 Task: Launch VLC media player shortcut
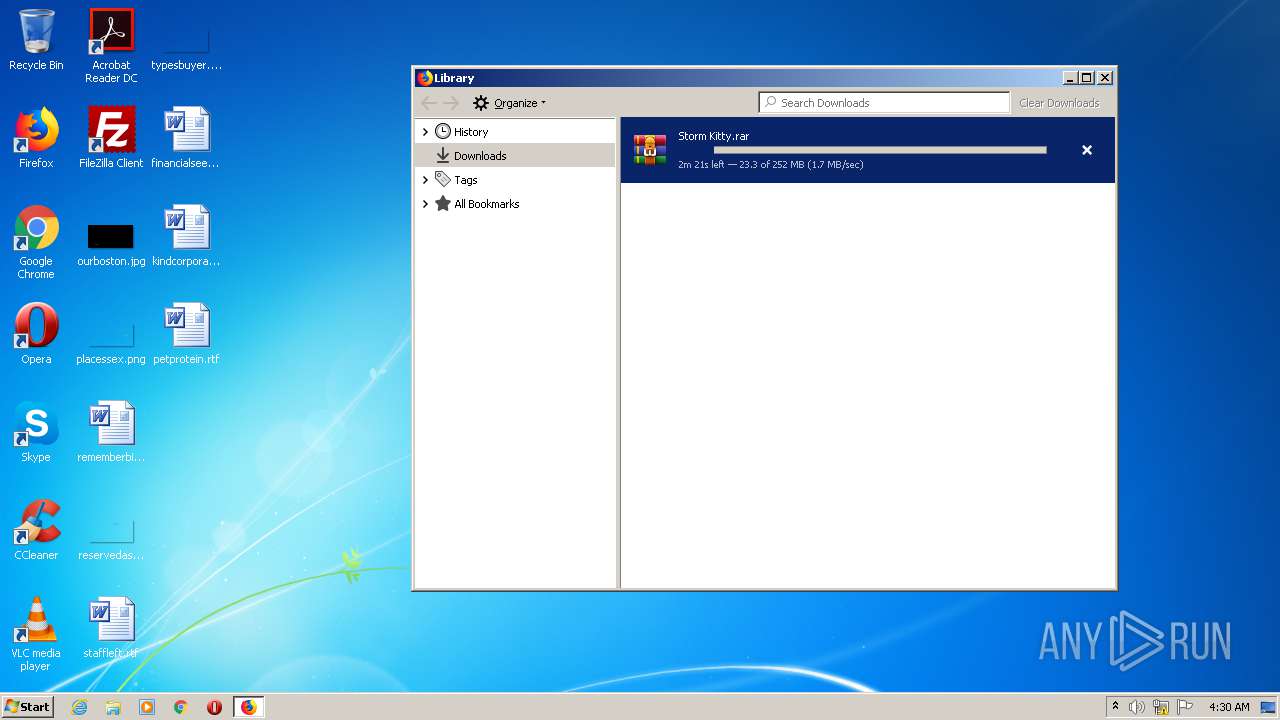(x=36, y=634)
